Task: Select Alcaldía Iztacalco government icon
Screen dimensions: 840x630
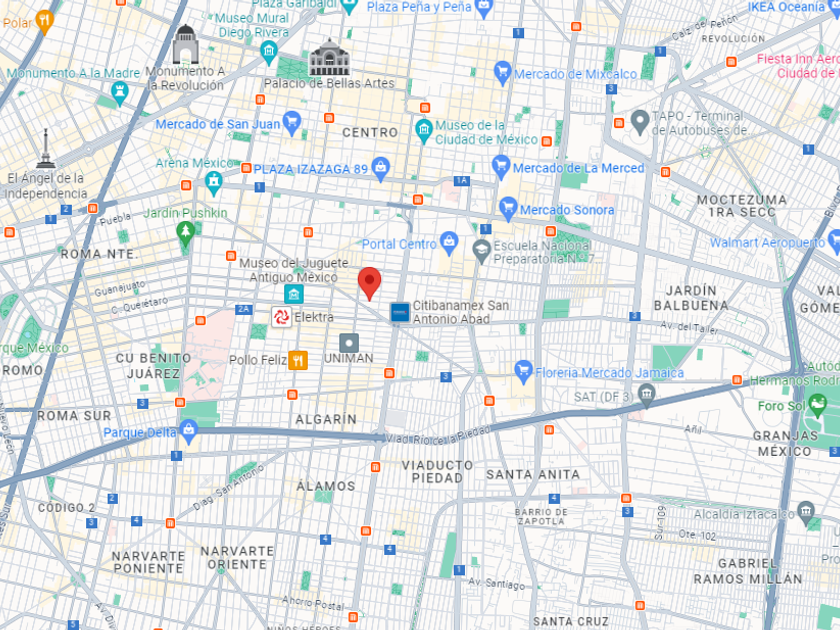Action: (806, 513)
